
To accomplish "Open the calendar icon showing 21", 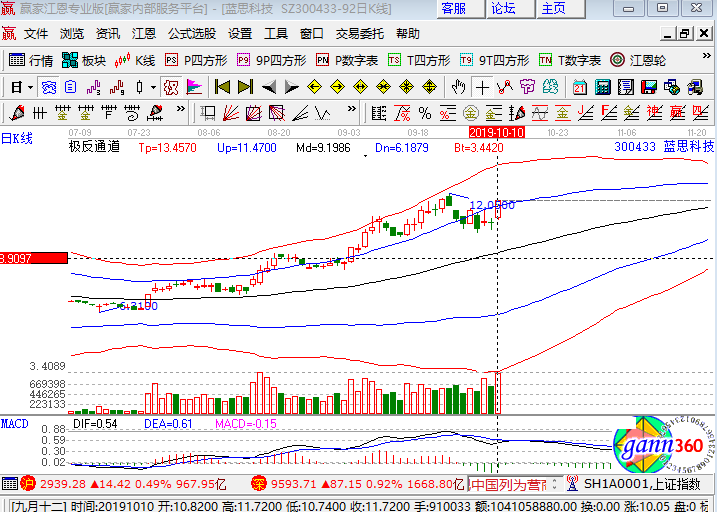I will pos(580,87).
